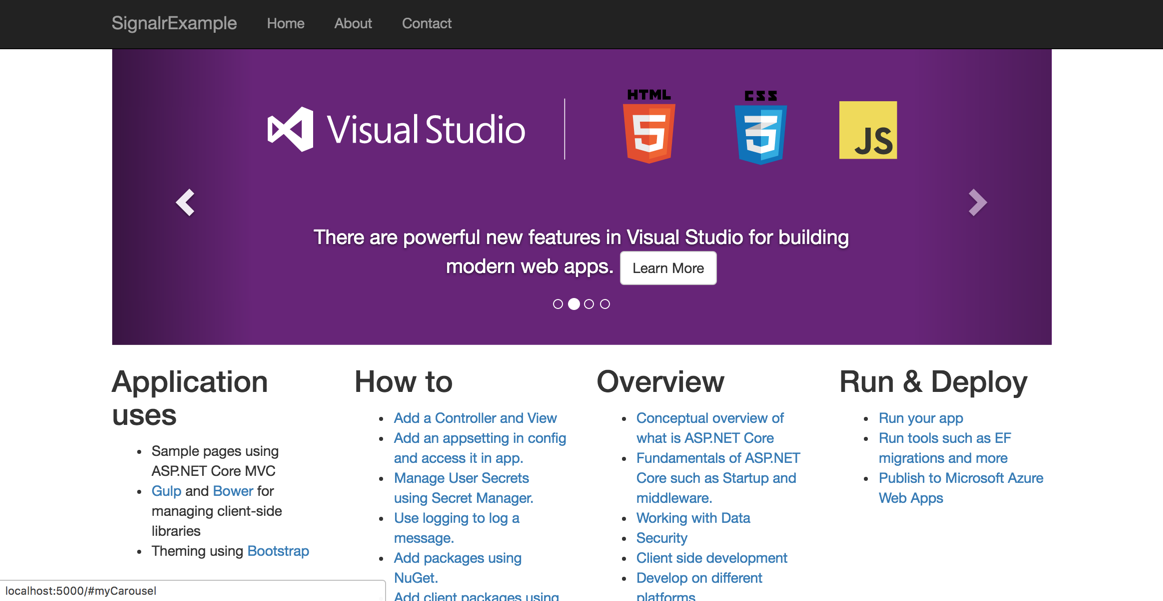This screenshot has width=1163, height=601.
Task: Open Fundamentals of ASP.NET Core link
Action: point(718,479)
